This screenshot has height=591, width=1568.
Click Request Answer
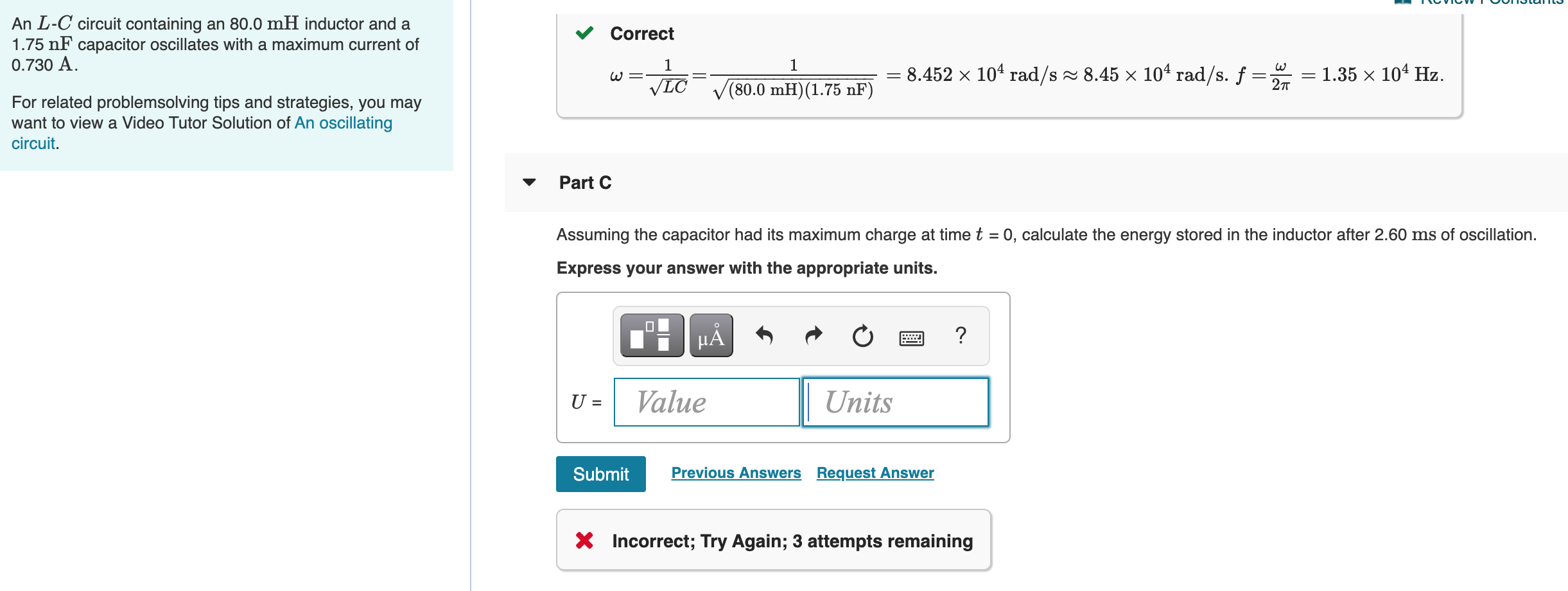click(874, 473)
